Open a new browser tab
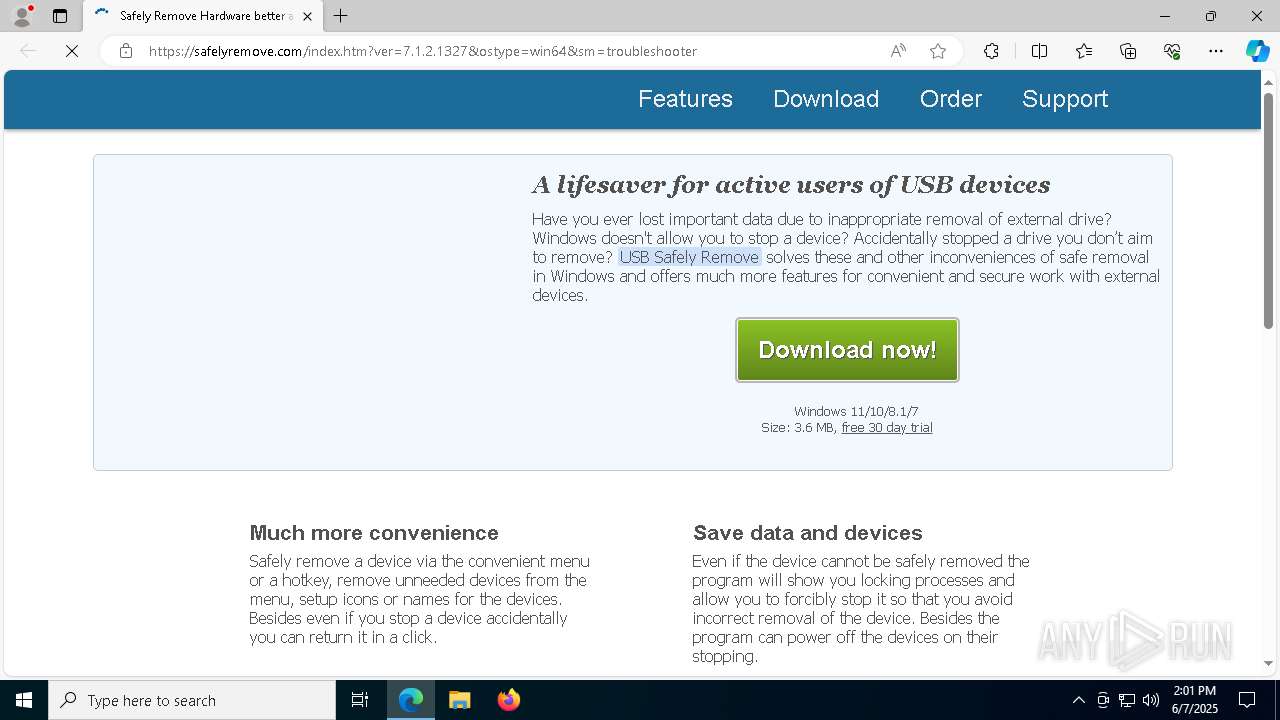Image resolution: width=1280 pixels, height=720 pixels. [341, 16]
